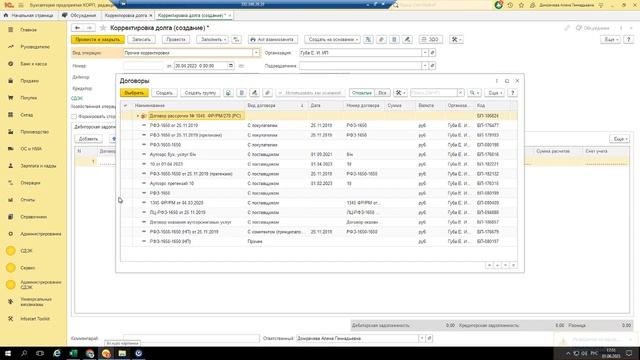Viewport: 640px width, 360px height.
Task: Open the Операции sidebar section
Action: pyautogui.click(x=30, y=183)
